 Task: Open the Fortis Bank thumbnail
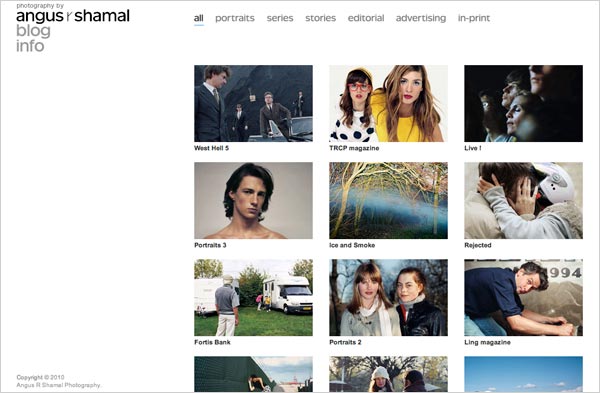point(253,298)
